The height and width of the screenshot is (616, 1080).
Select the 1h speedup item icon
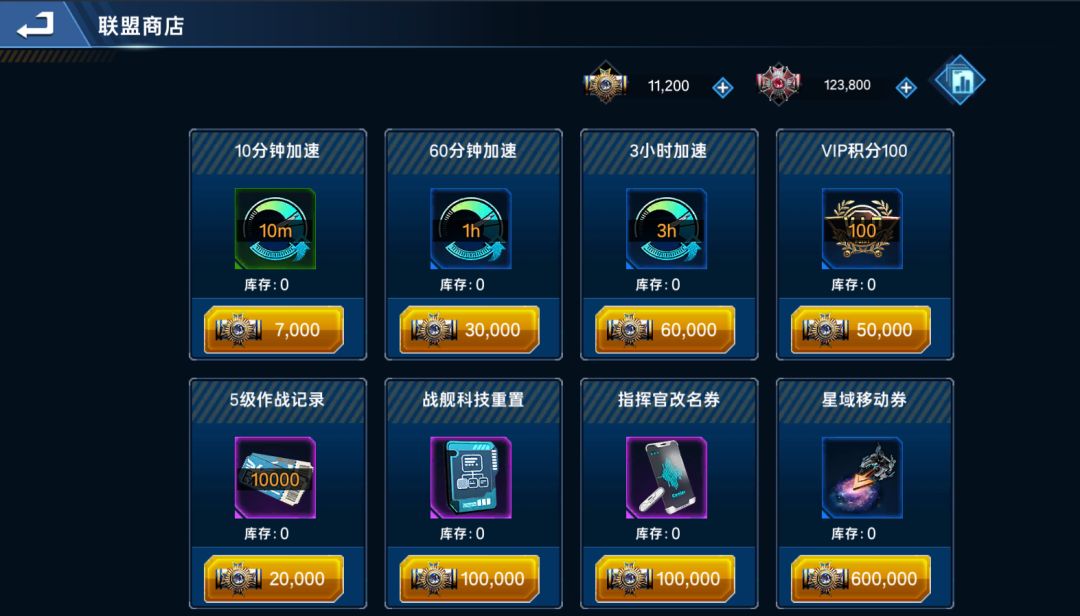pyautogui.click(x=470, y=229)
